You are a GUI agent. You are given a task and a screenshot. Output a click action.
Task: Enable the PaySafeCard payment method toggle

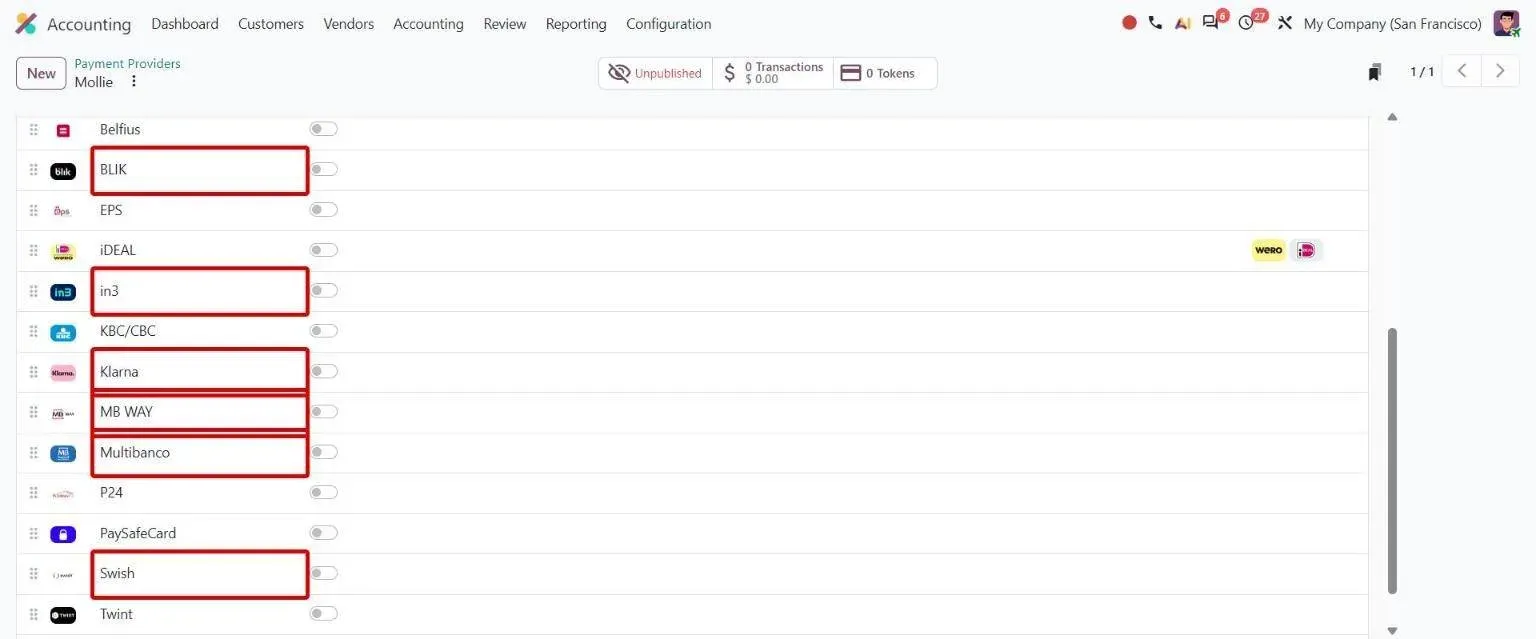[323, 533]
